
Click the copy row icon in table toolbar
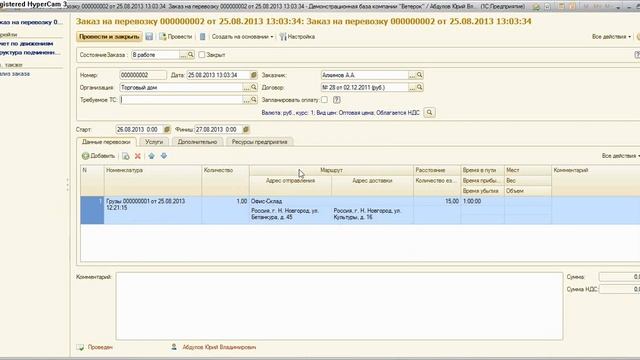point(126,156)
